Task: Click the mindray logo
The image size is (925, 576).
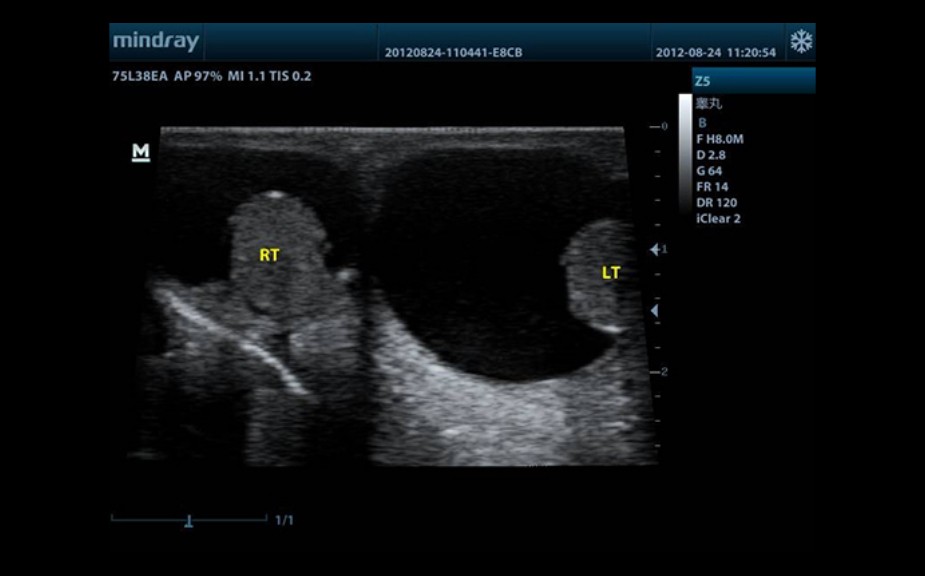Action: pyautogui.click(x=155, y=42)
